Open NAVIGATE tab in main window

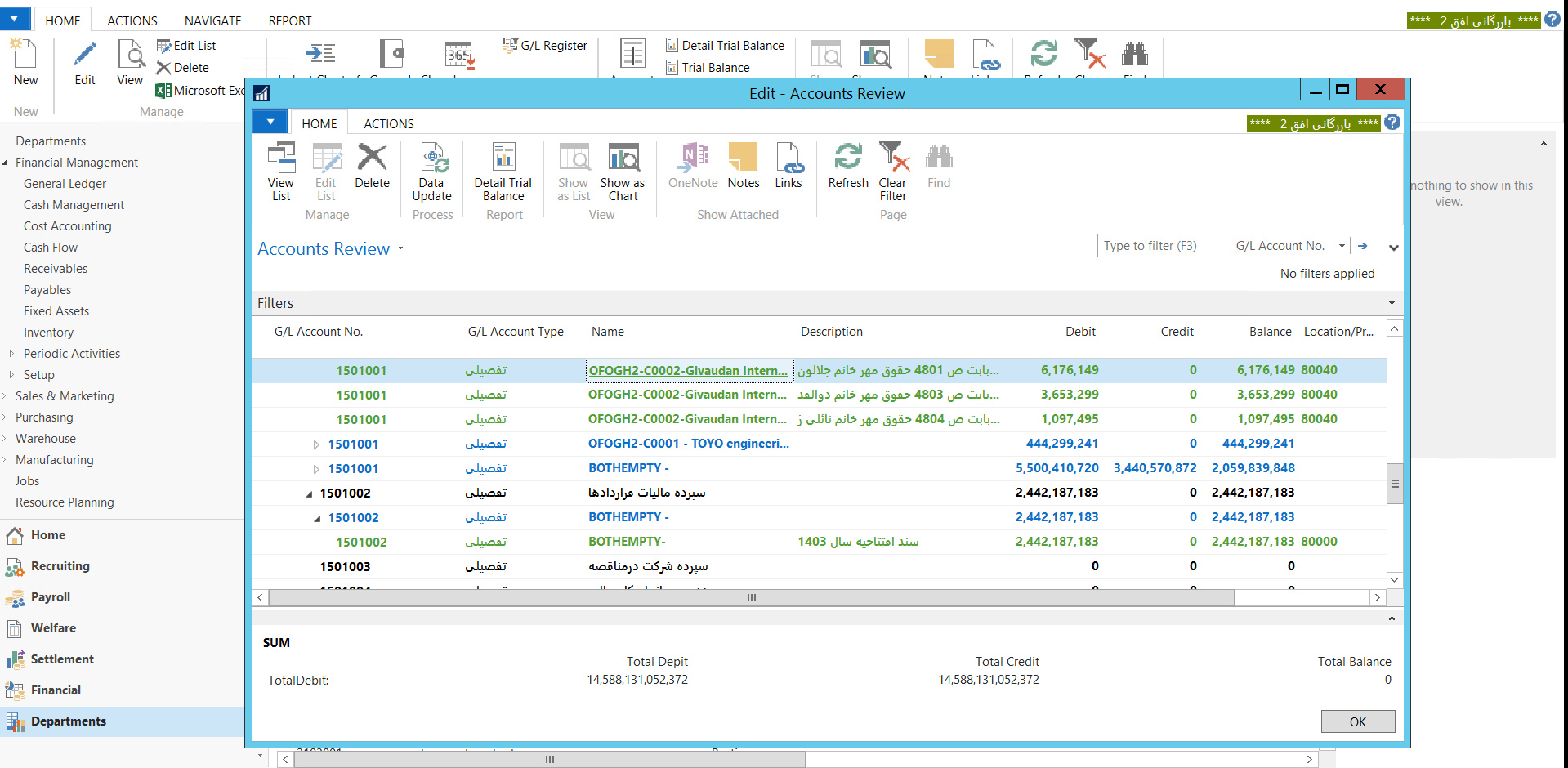pyautogui.click(x=213, y=20)
